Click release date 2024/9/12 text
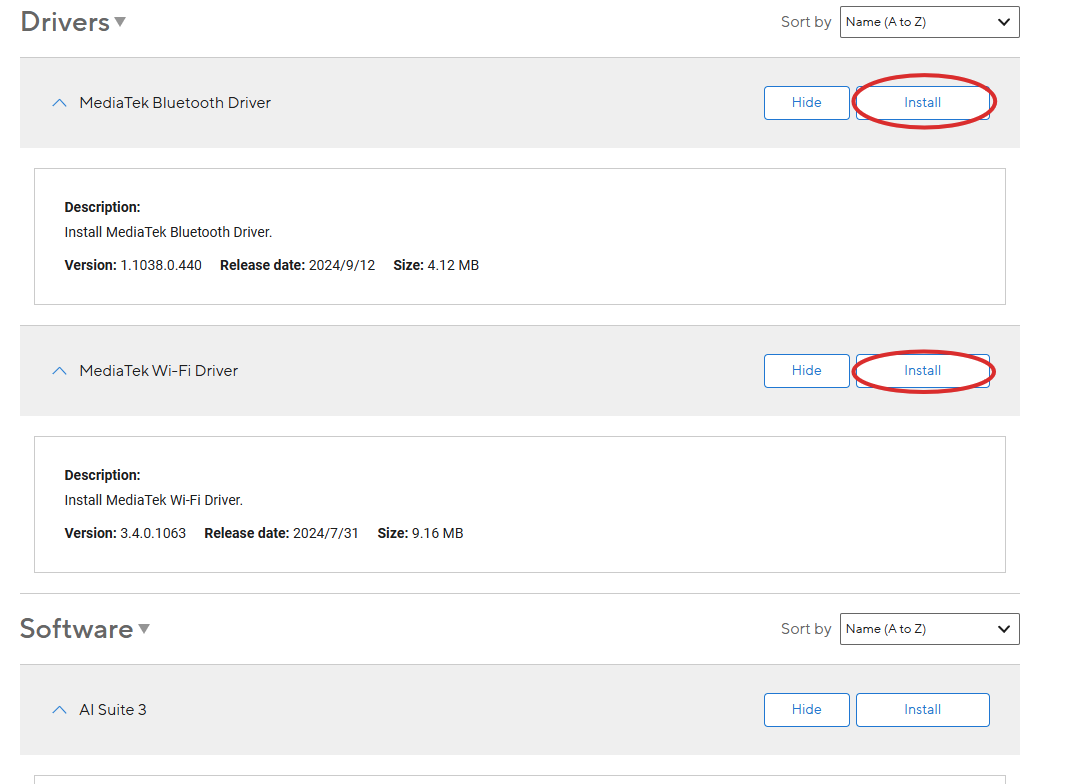 (342, 265)
